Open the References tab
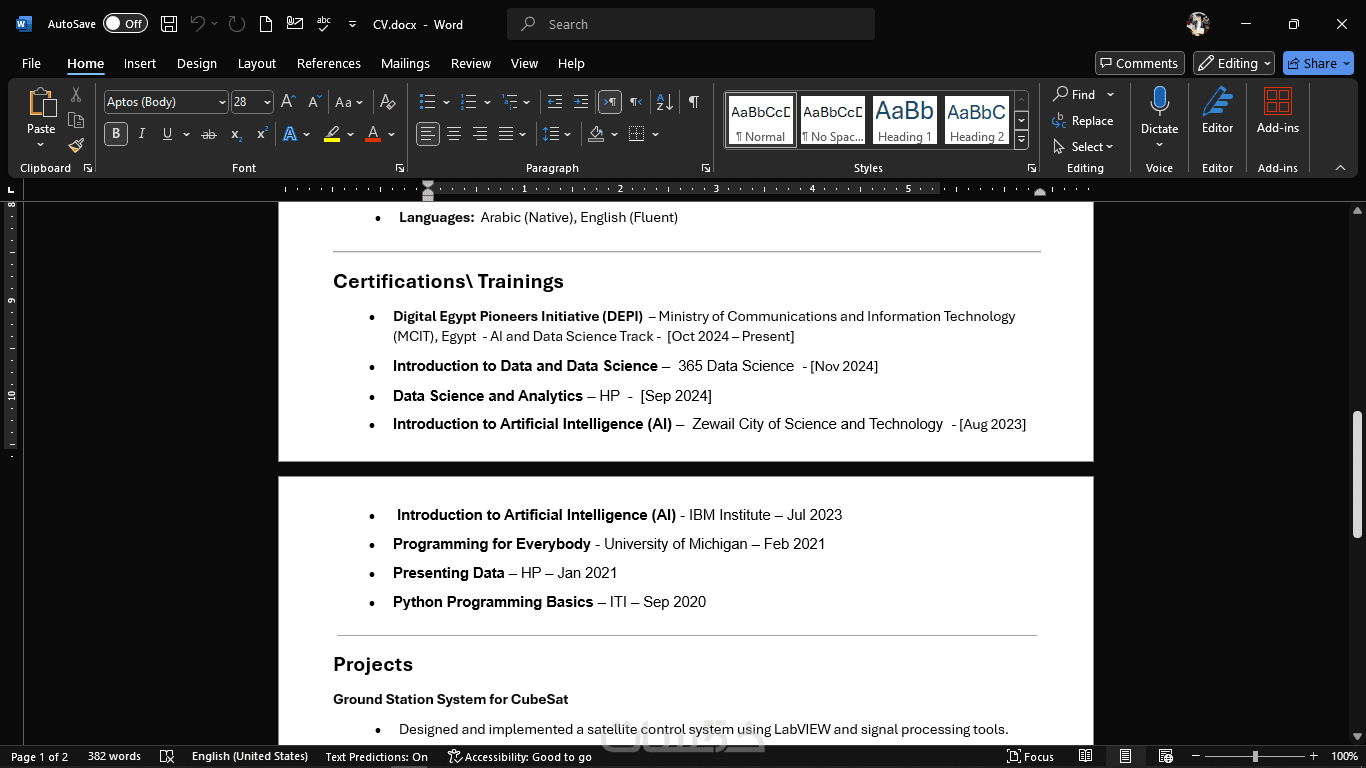1366x768 pixels. pyautogui.click(x=328, y=63)
